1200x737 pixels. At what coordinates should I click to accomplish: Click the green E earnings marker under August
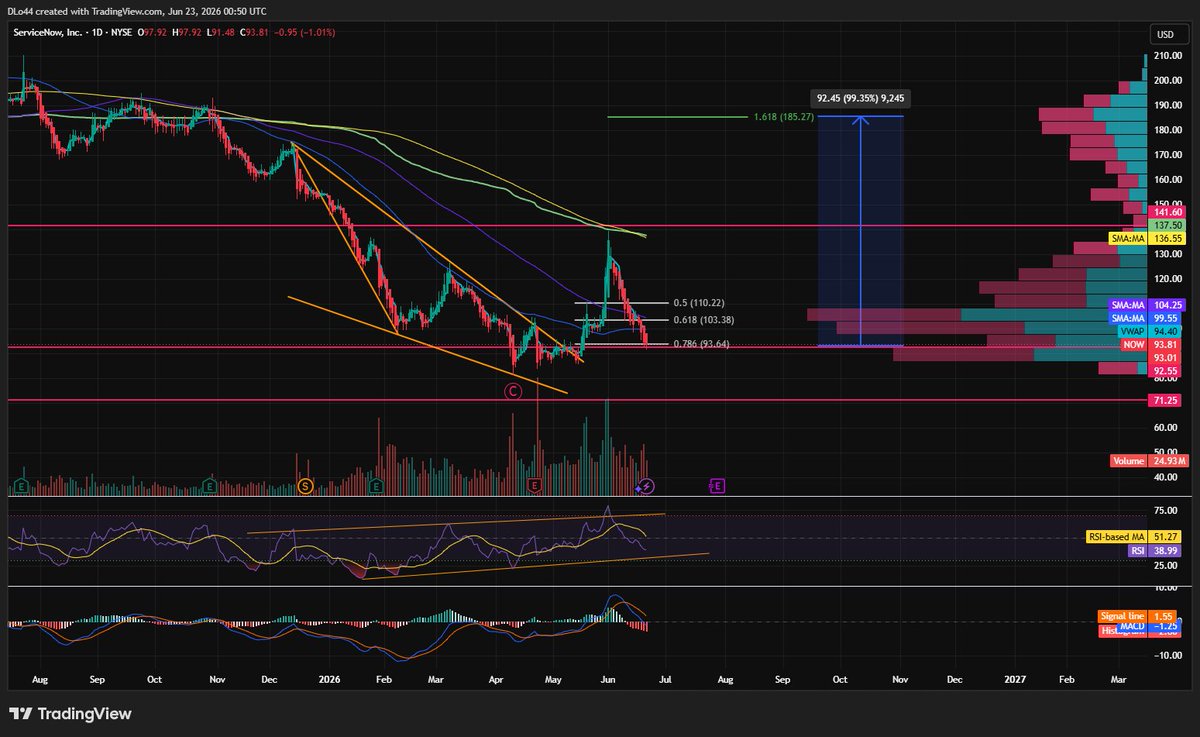pos(20,486)
